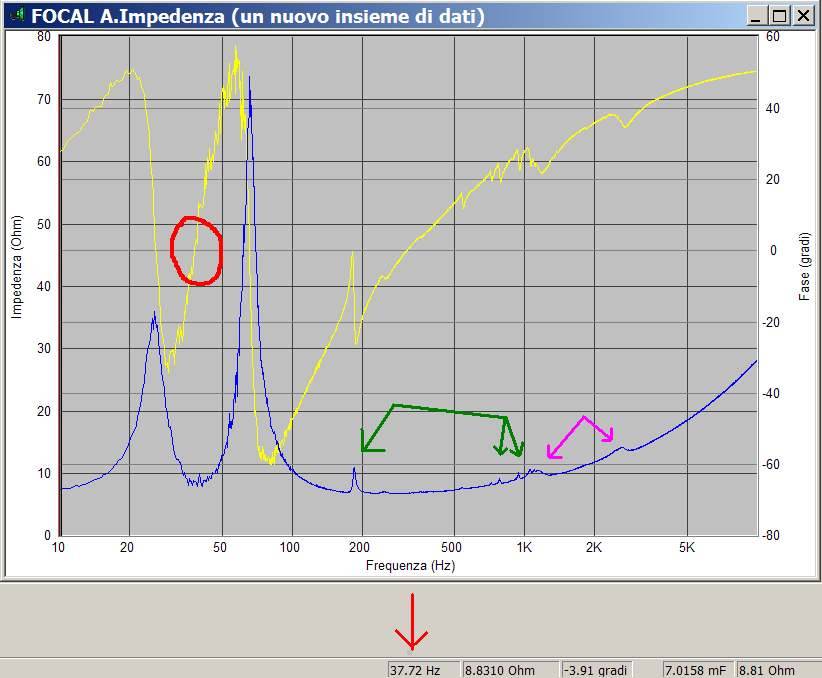This screenshot has width=822, height=678.
Task: Click the '100' frequency axis tick label
Action: tap(289, 547)
